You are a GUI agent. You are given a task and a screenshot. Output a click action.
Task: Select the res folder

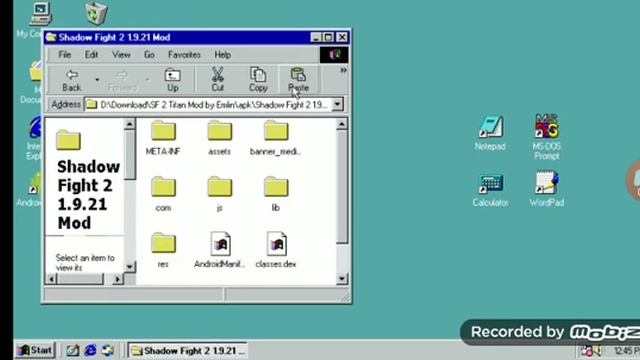(x=163, y=251)
